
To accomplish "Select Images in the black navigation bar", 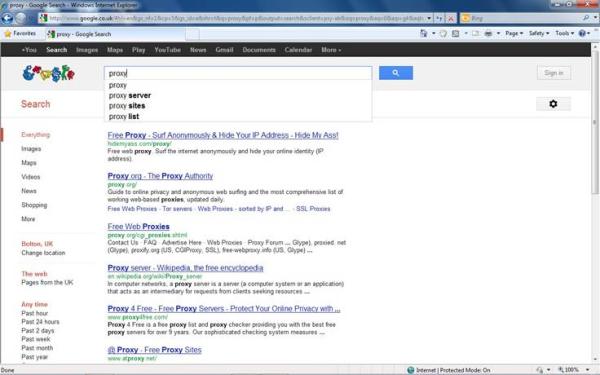I will [x=87, y=50].
